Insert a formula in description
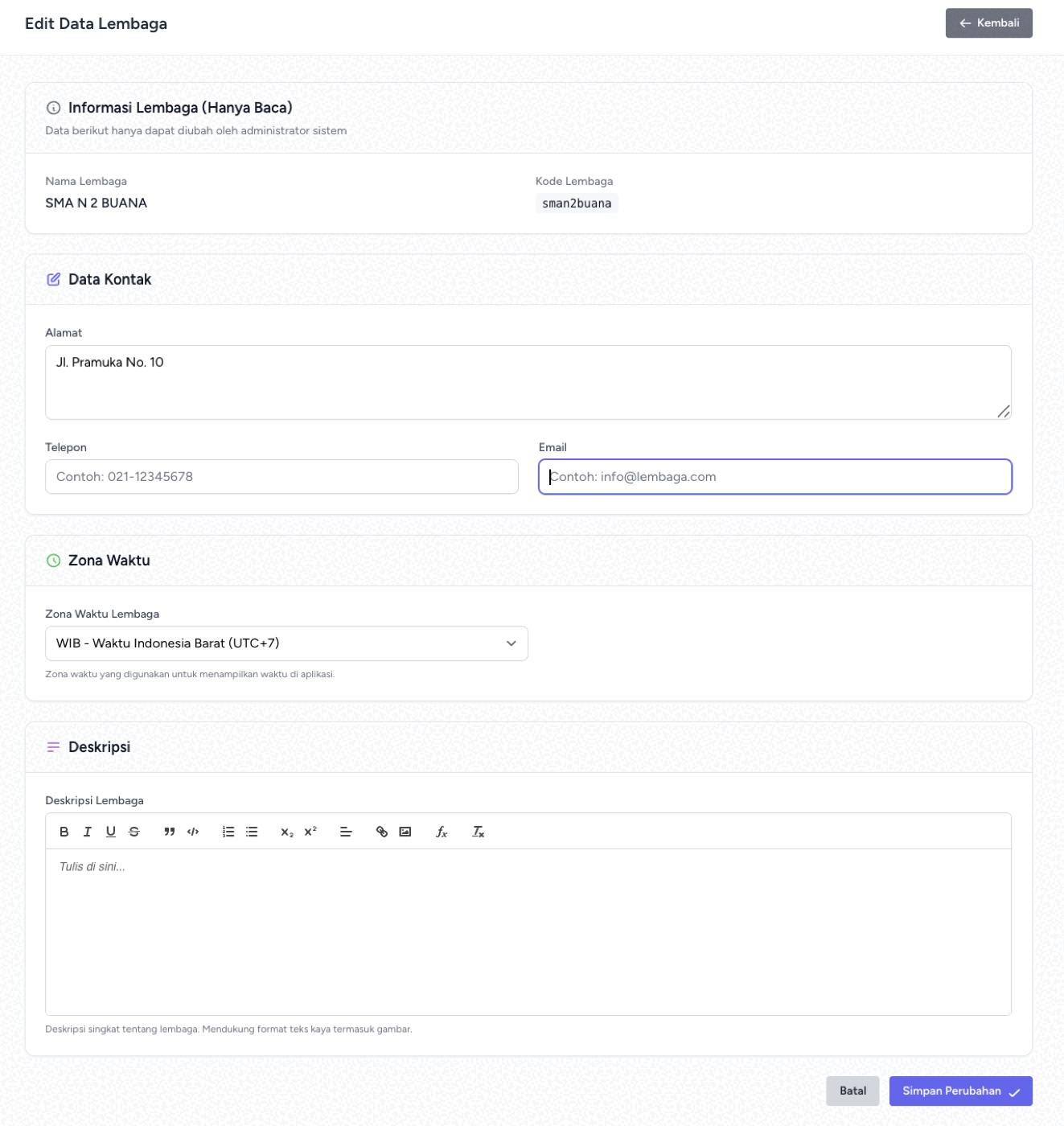The image size is (1064, 1126). click(442, 832)
